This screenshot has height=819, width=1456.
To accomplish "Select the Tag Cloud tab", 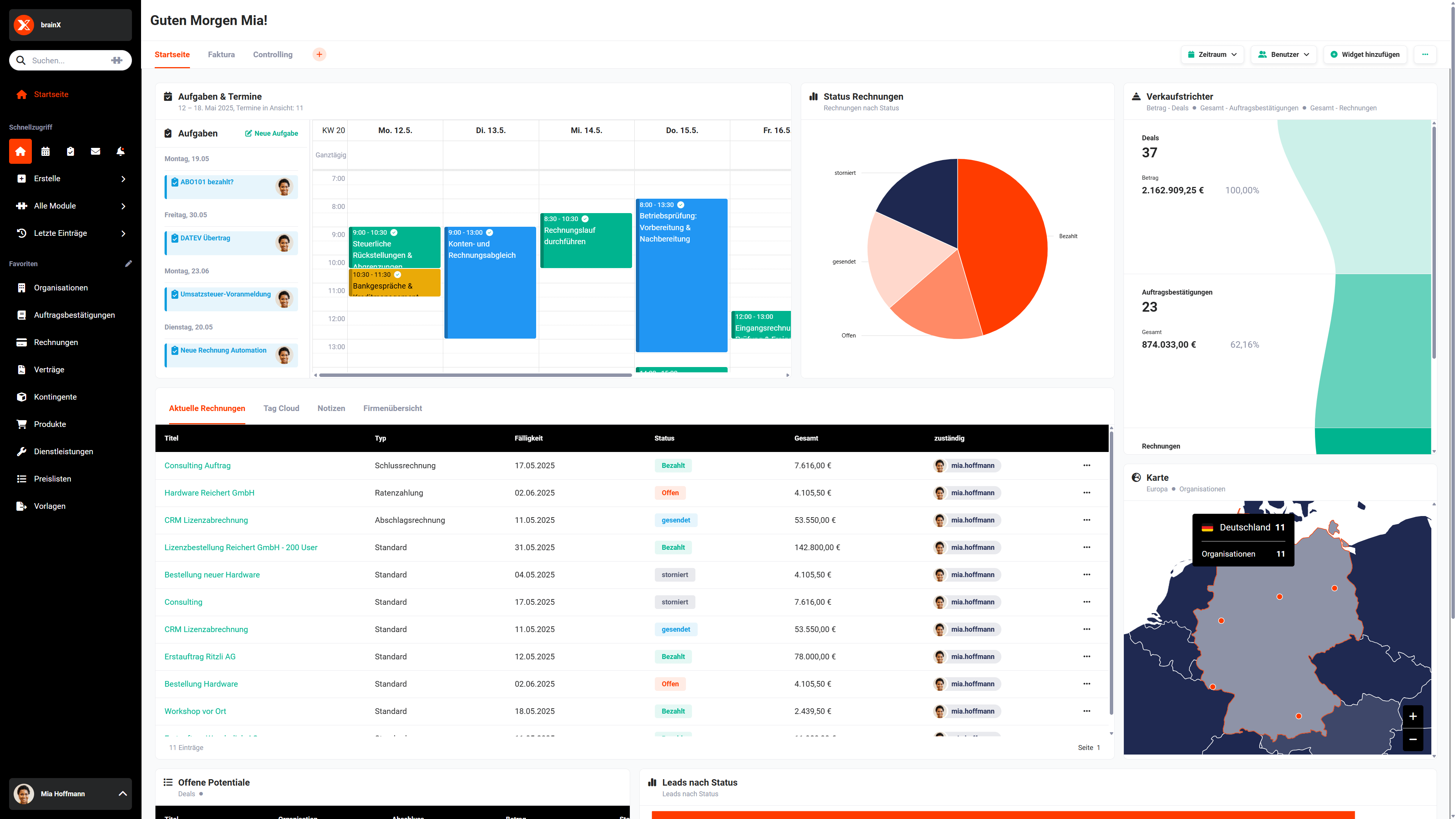I will pyautogui.click(x=281, y=408).
